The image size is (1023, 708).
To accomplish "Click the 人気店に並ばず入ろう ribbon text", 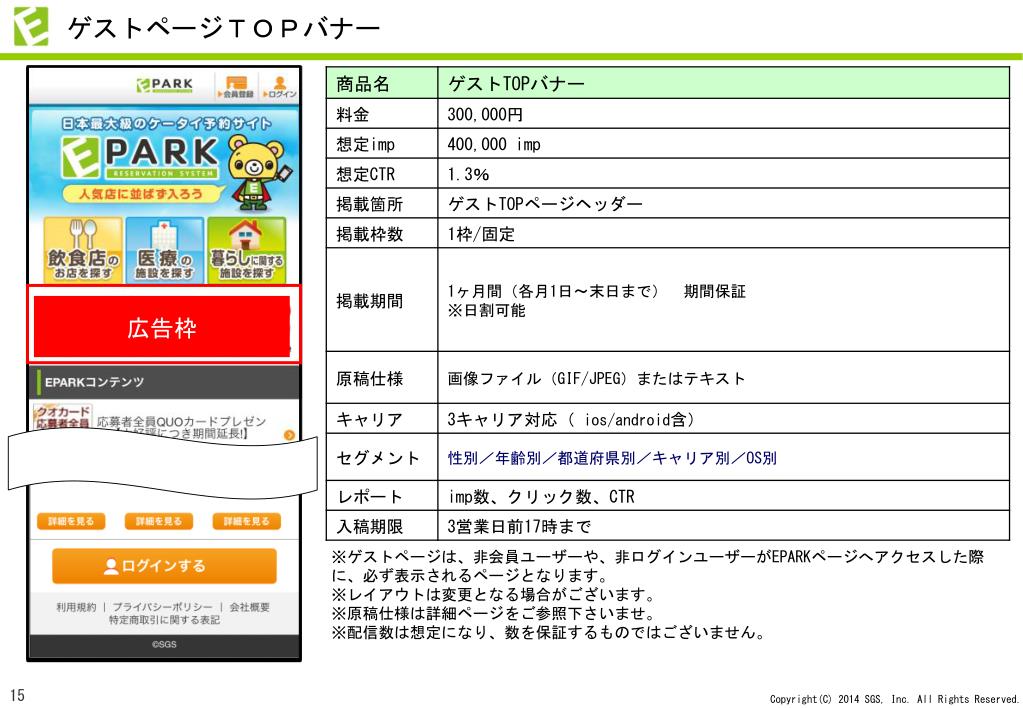I will (140, 194).
